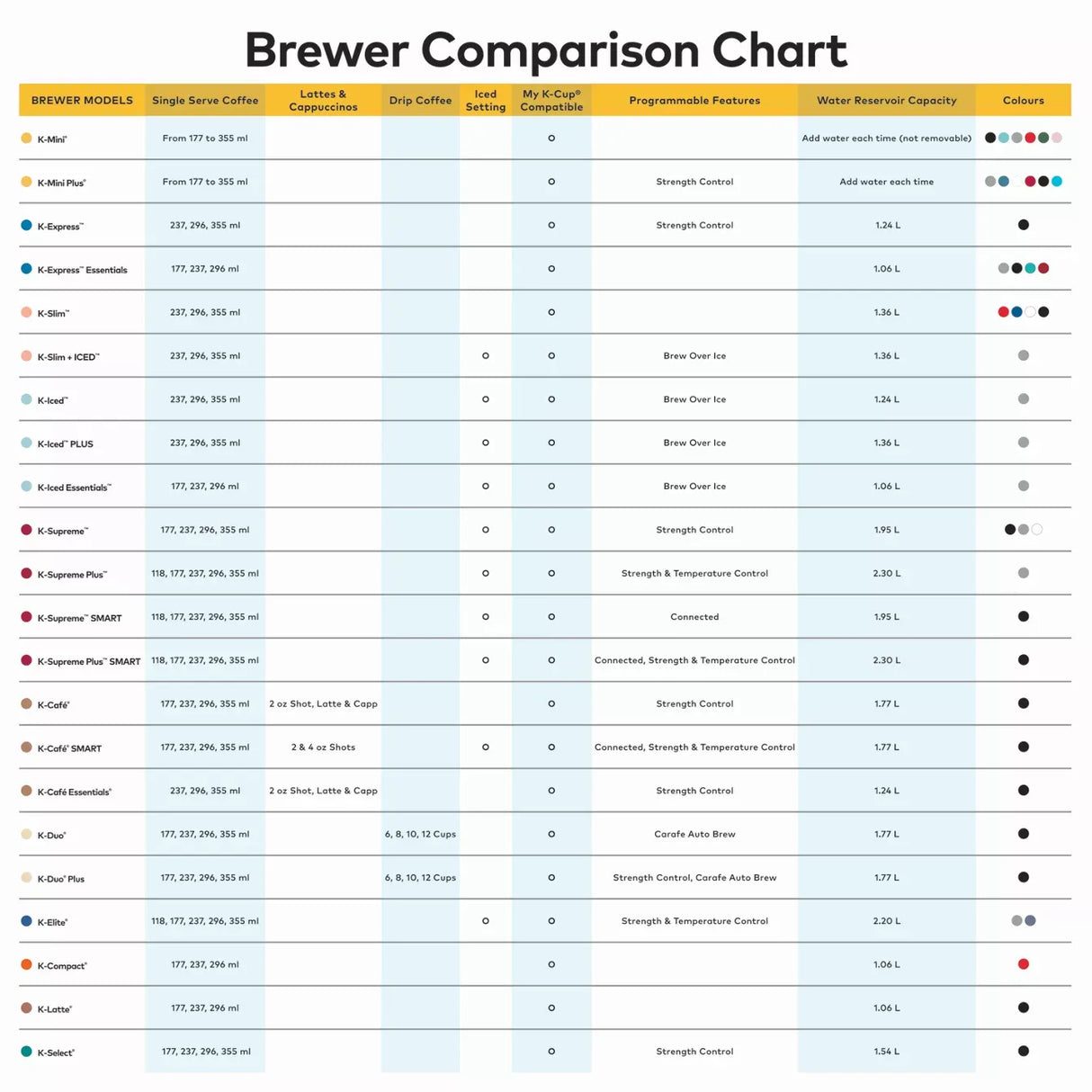Click the red colour dot for K-Compact
Screen dimensions: 1092x1092
click(x=1024, y=964)
